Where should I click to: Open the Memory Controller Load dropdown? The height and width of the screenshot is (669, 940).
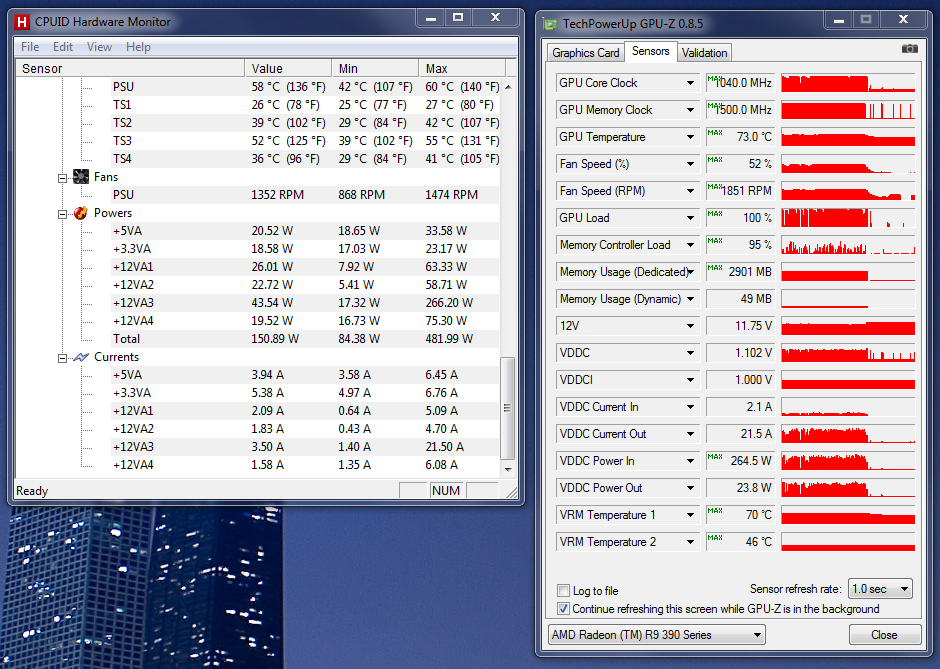tap(691, 245)
